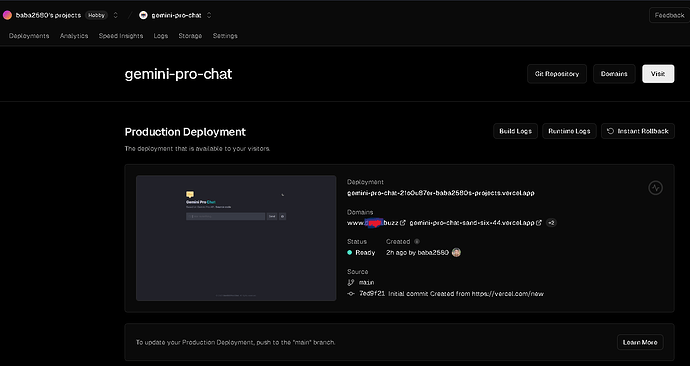Screen dimensions: 690x366
Task: Click the Hobby plan badge
Action: point(96,15)
